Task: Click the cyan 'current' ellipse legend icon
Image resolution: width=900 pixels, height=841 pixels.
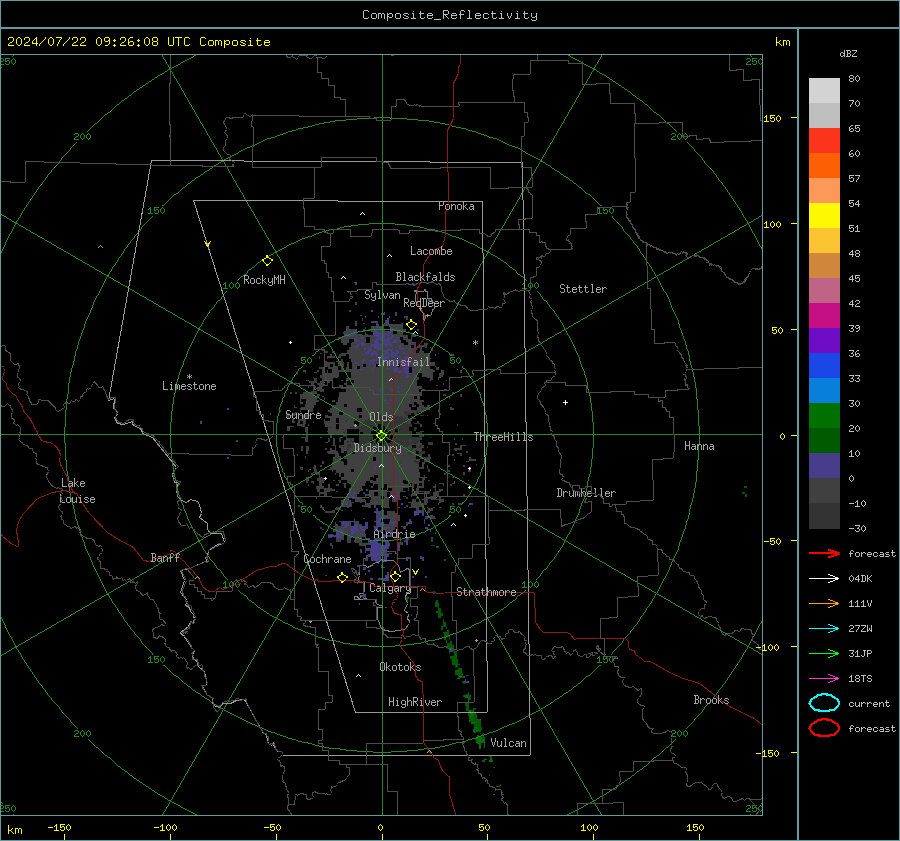Action: (824, 703)
